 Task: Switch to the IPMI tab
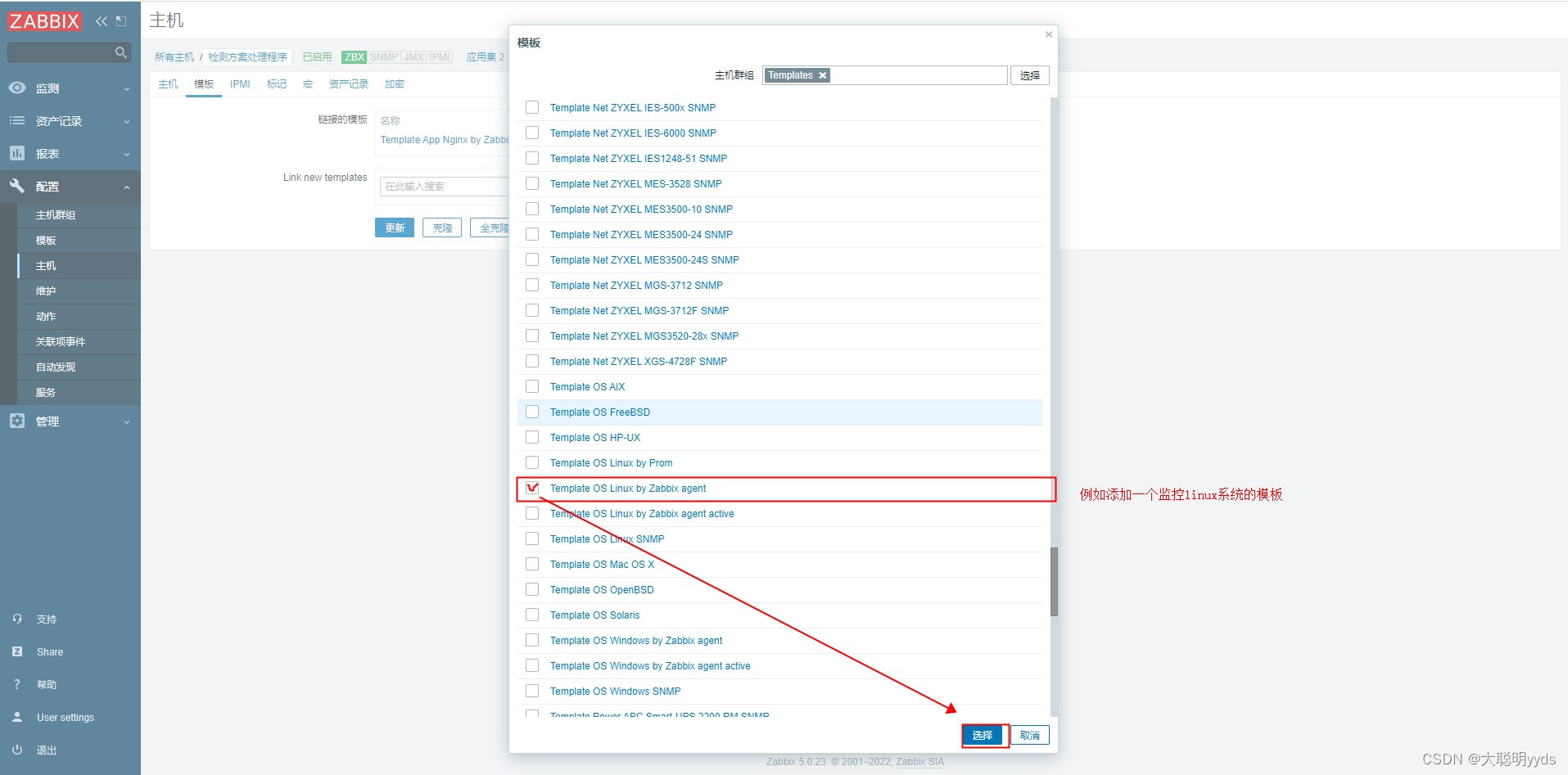tap(240, 84)
